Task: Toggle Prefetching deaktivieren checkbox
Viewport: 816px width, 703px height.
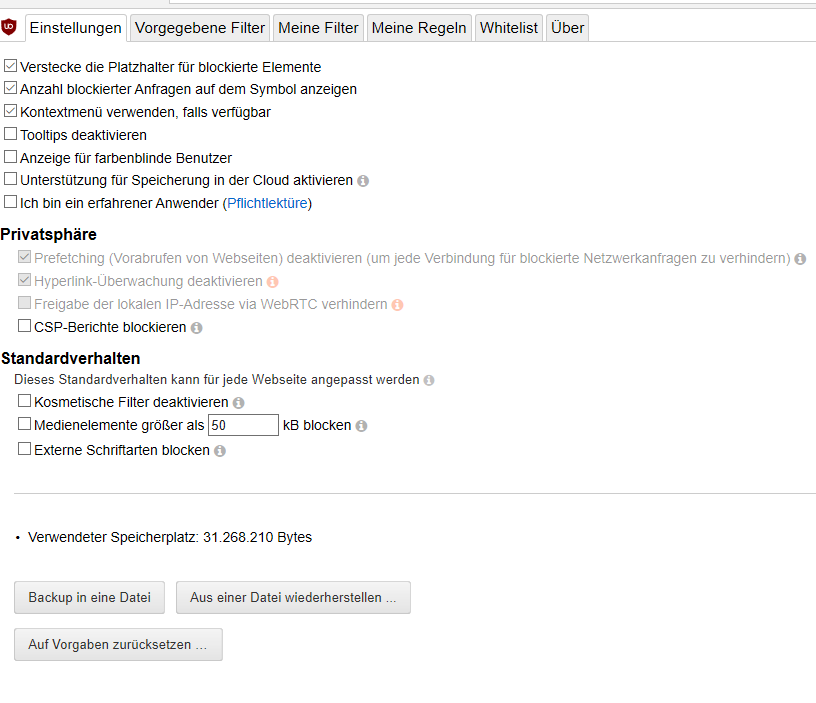Action: pos(24,257)
